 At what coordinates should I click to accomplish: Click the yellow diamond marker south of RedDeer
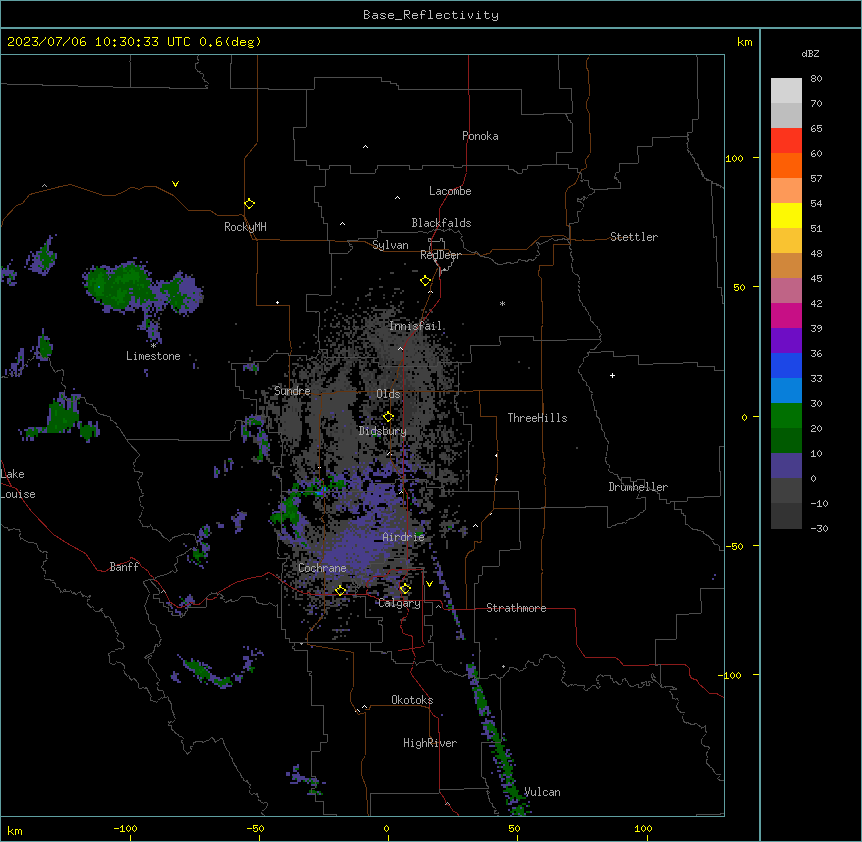click(425, 281)
